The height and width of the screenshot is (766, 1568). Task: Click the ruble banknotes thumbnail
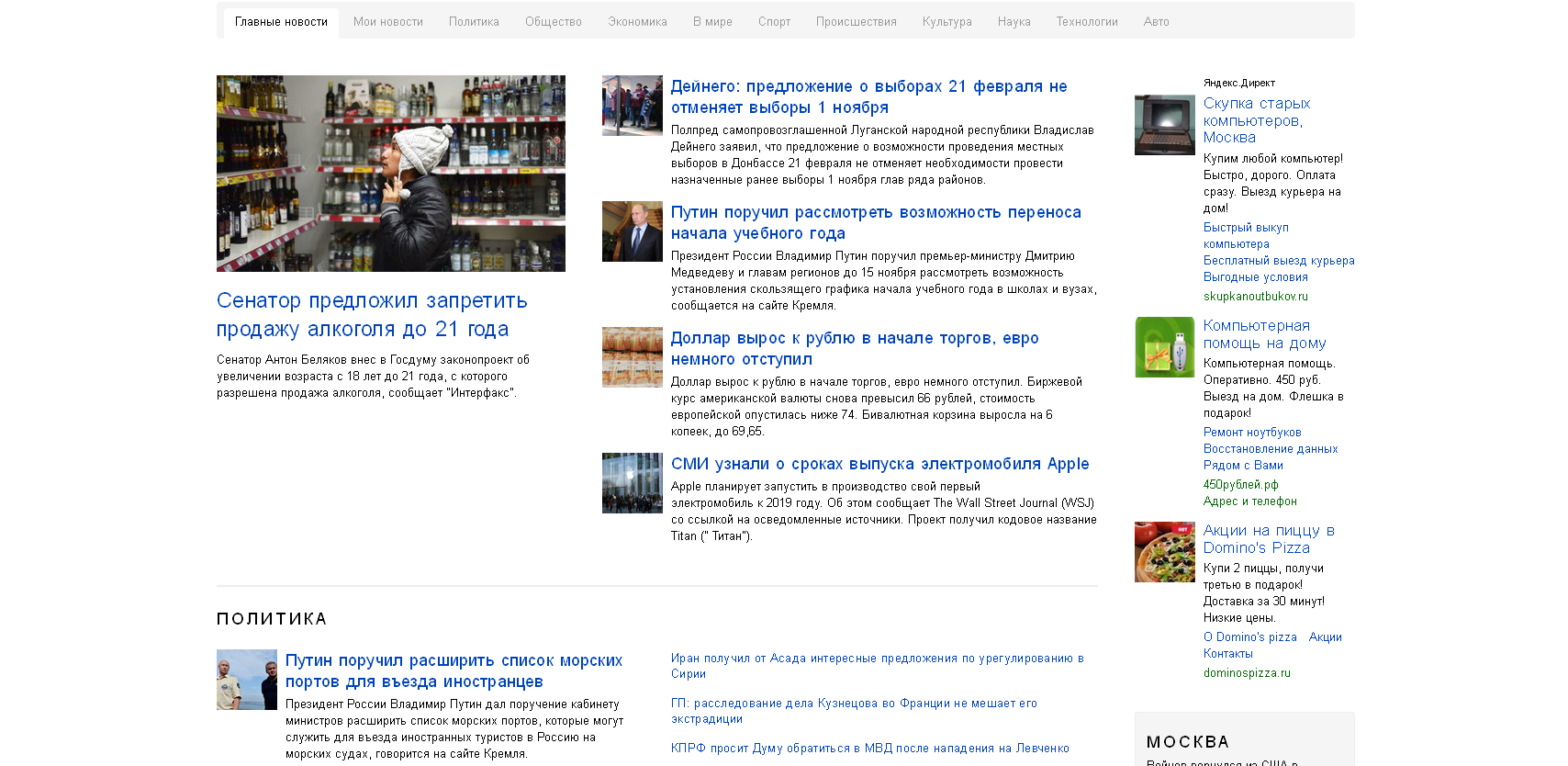(x=633, y=357)
